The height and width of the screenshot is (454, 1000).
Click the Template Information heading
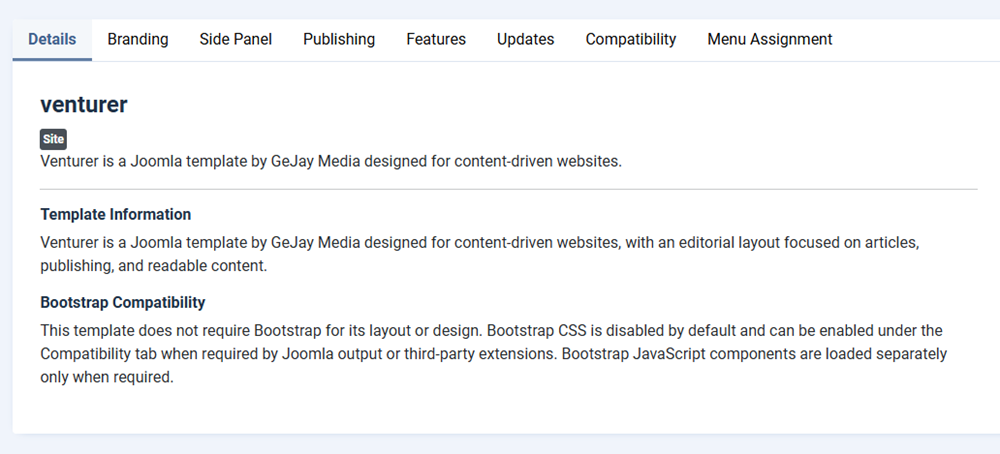click(x=115, y=214)
